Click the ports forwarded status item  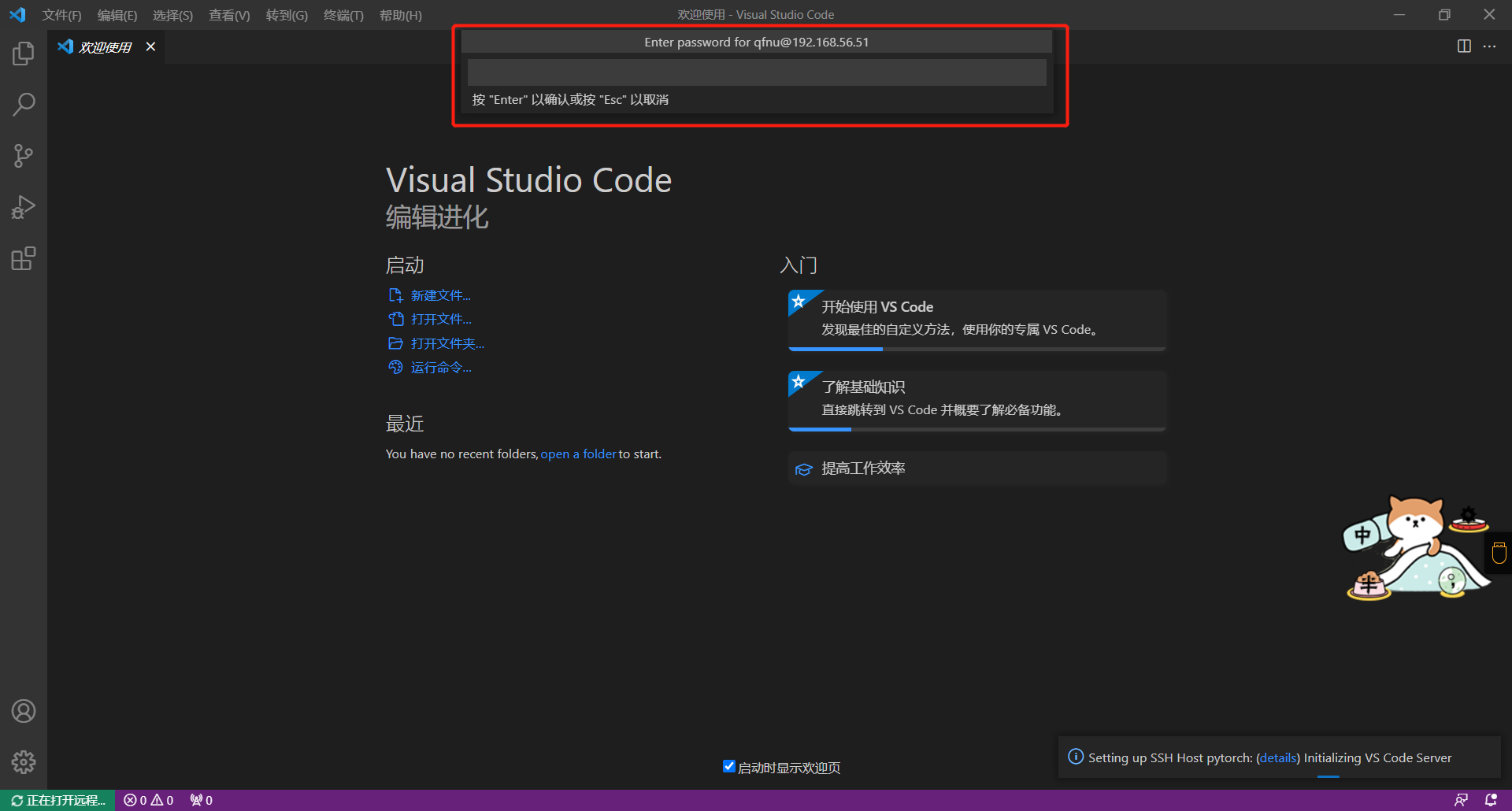pos(202,800)
